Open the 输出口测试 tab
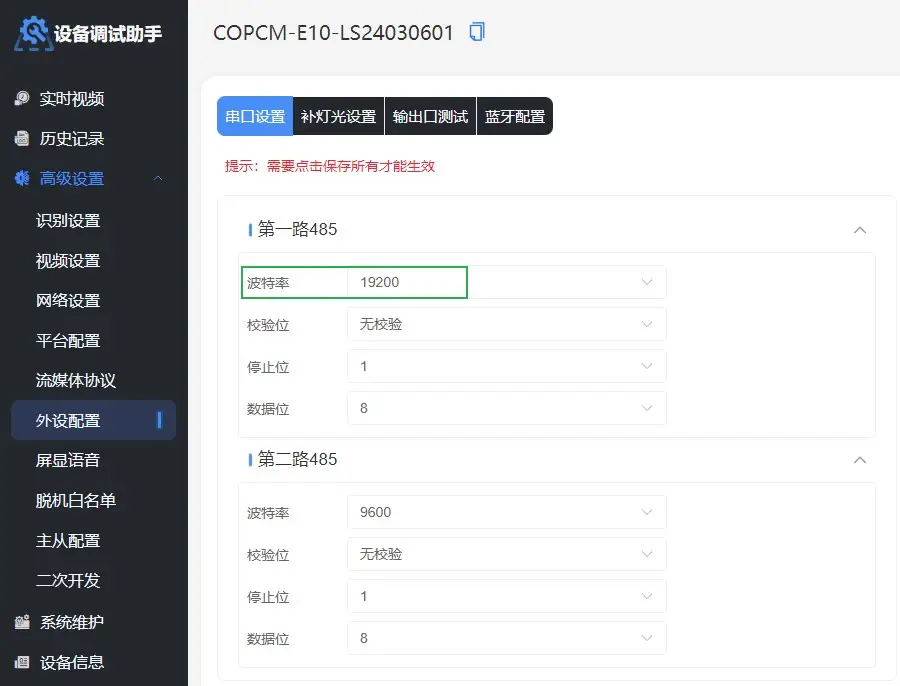Screen dimensions: 900x686 [430, 116]
